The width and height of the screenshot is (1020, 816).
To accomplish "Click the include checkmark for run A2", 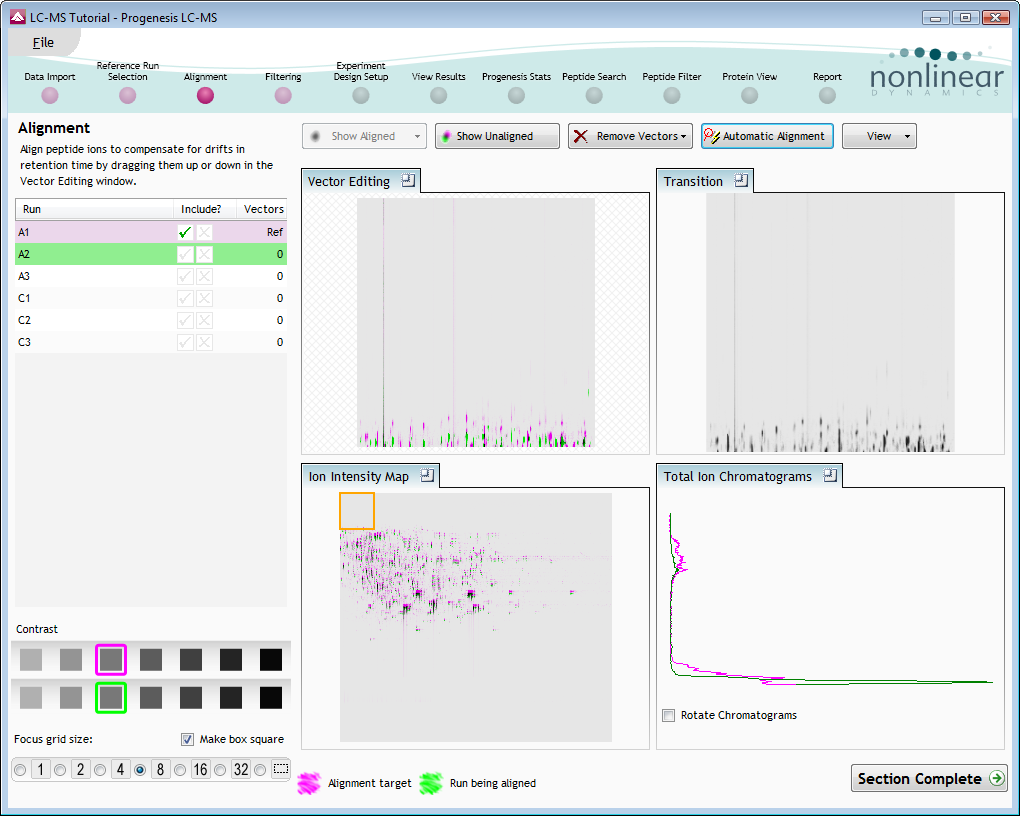I will (x=185, y=254).
